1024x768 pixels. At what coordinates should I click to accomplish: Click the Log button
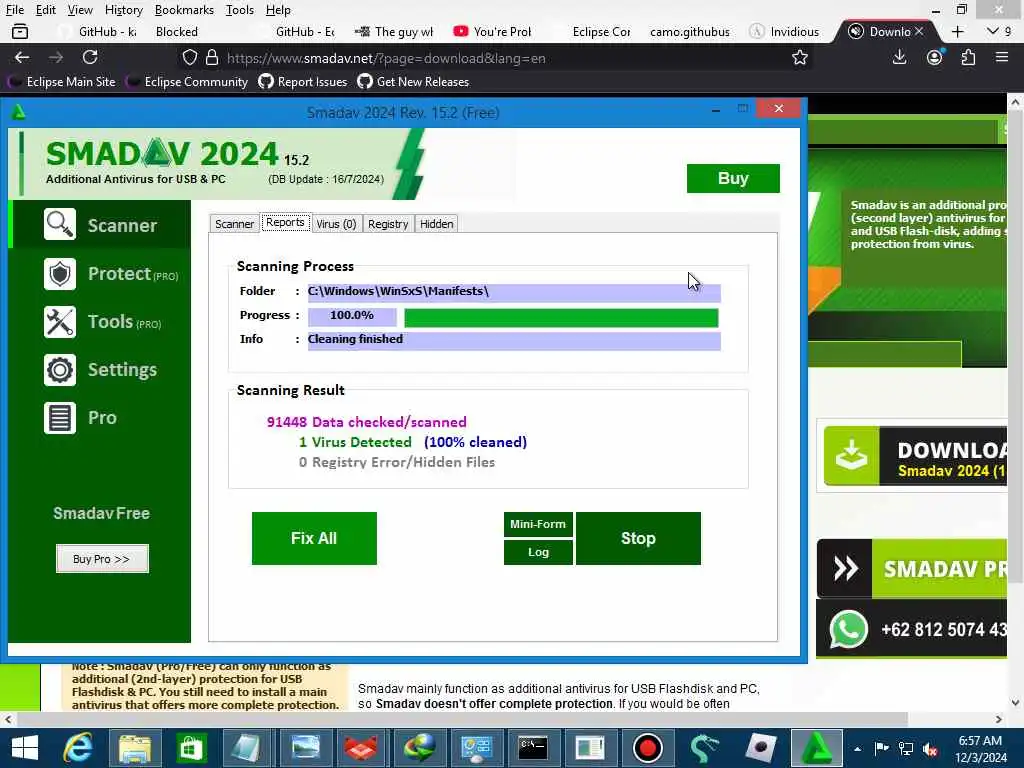tap(538, 552)
